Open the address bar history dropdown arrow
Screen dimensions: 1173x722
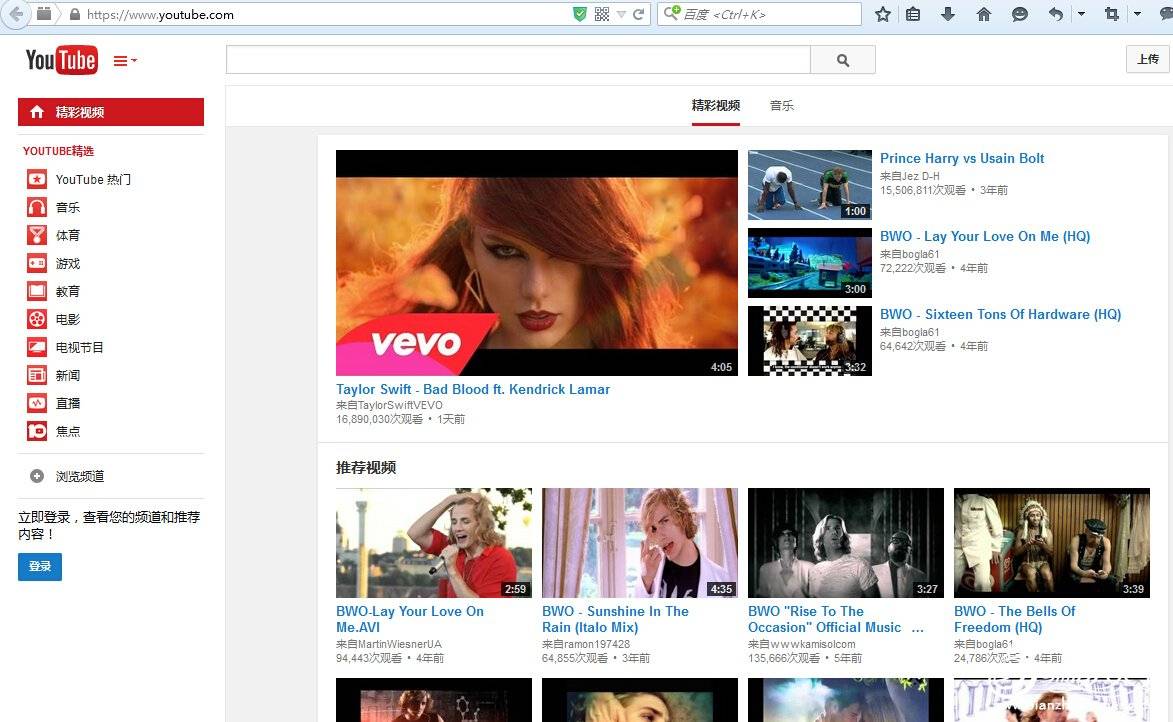621,14
